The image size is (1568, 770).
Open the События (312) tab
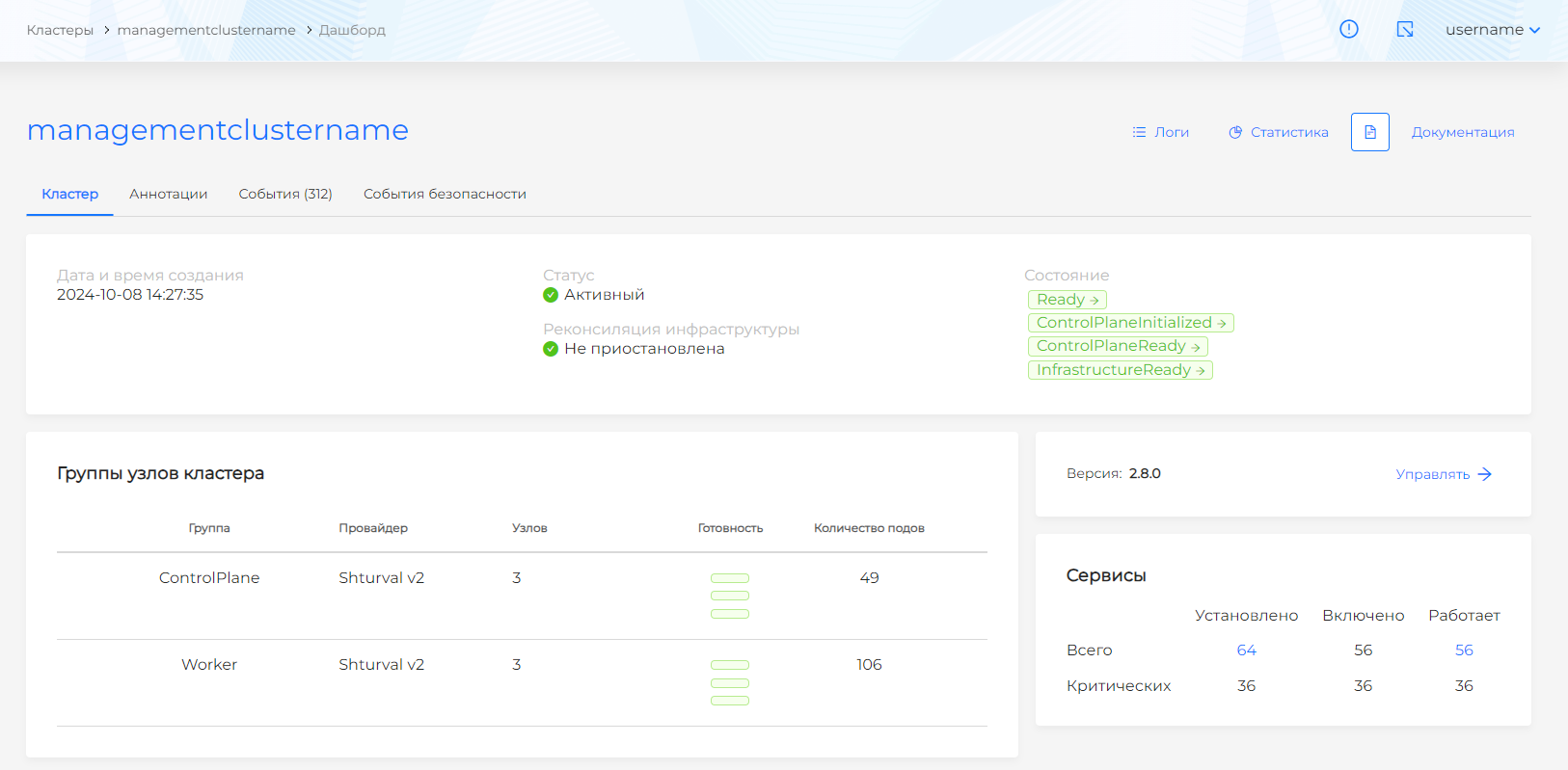285,194
